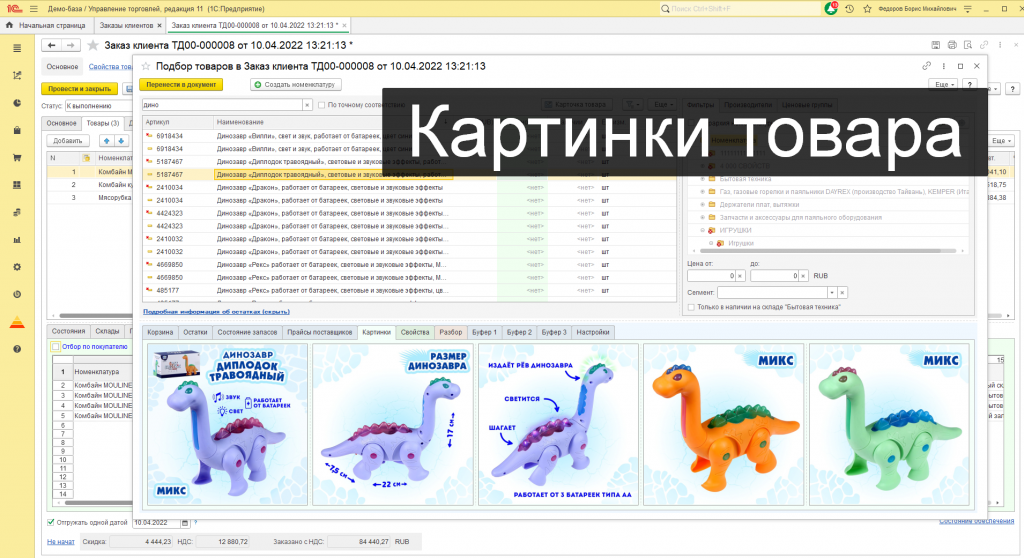
Task: Open the help question mark icon in sidebar
Action: coord(17,349)
